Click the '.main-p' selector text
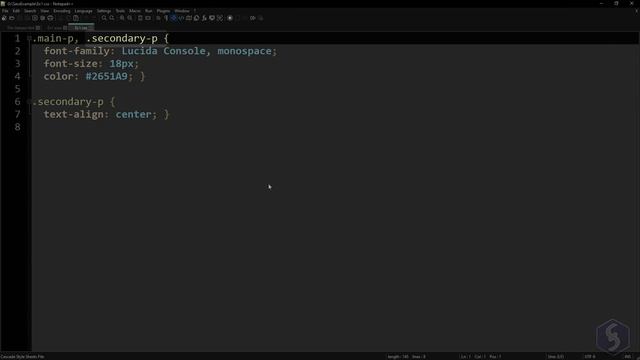 click(53, 38)
